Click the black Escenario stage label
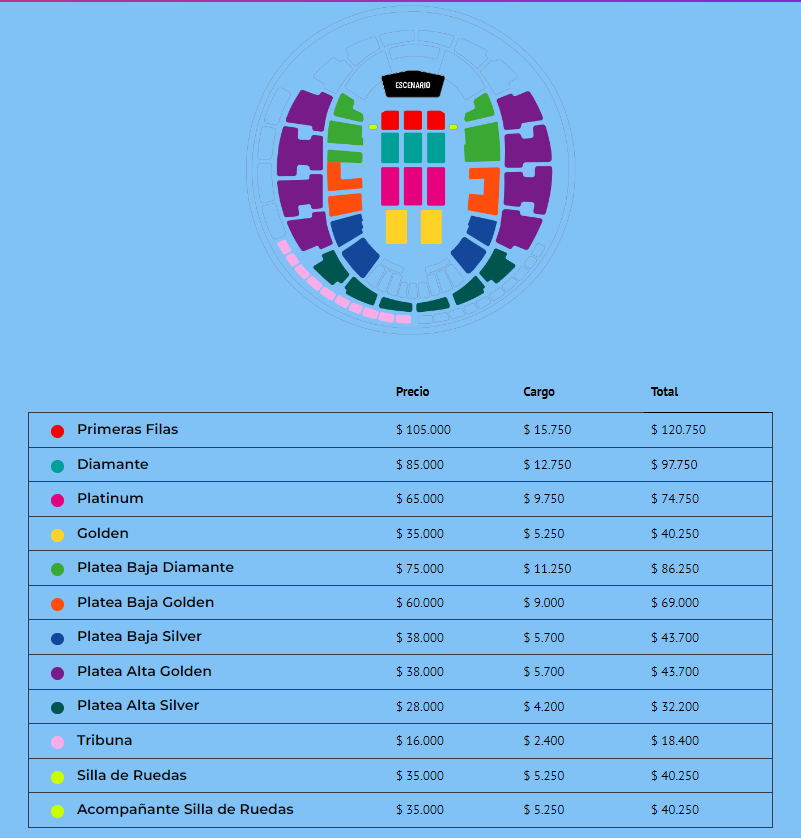The image size is (801, 838). (412, 86)
